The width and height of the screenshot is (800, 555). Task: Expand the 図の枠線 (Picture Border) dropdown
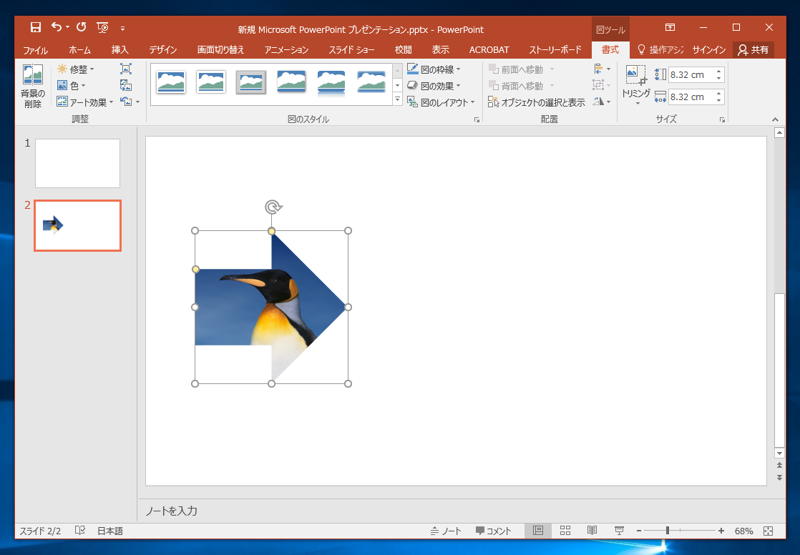(434, 69)
